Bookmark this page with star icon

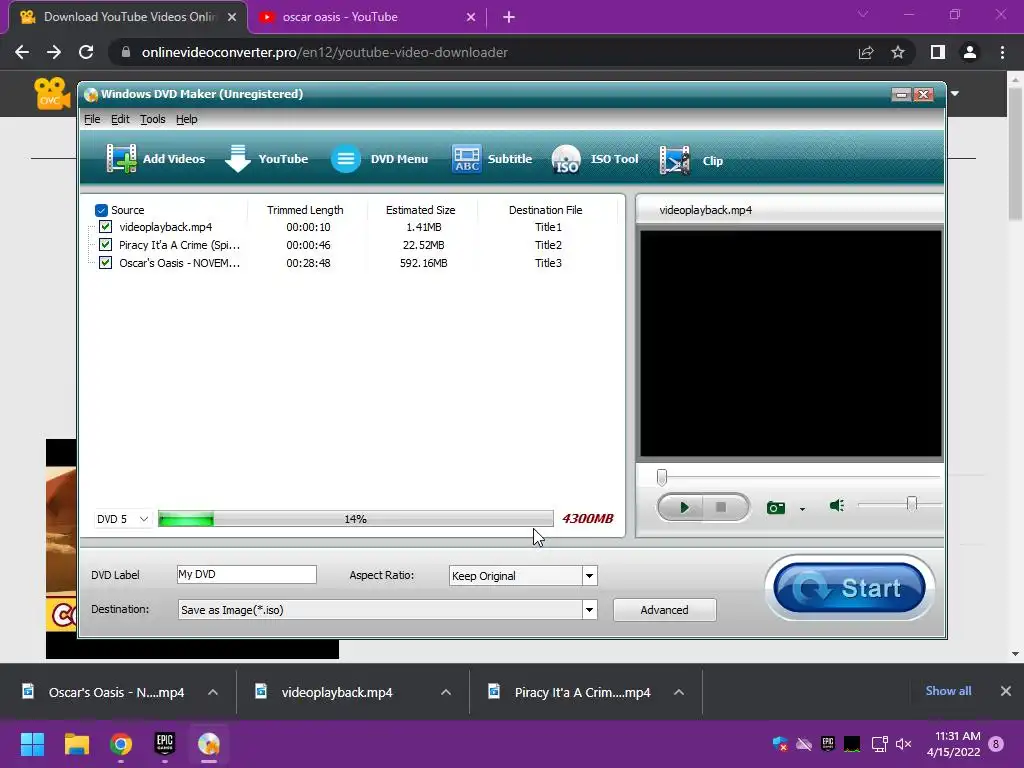(x=898, y=52)
